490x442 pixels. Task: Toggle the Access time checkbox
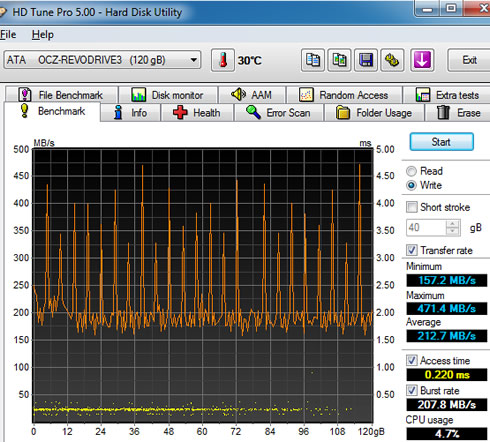tap(412, 360)
